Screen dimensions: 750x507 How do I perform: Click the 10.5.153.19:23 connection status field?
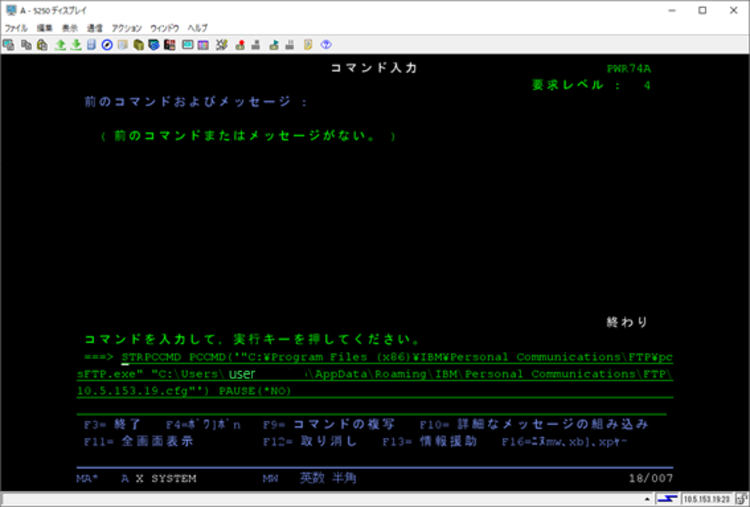click(705, 497)
